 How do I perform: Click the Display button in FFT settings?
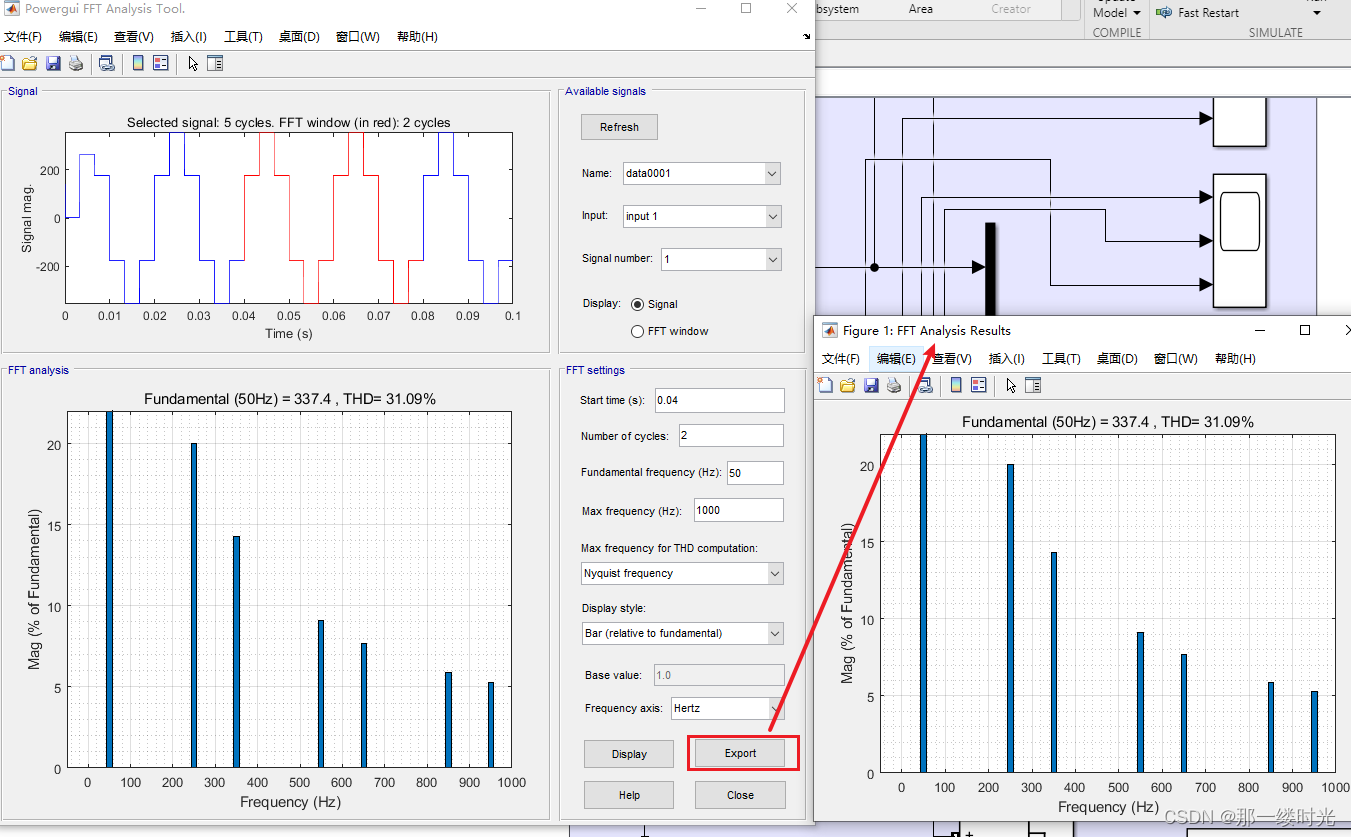629,754
